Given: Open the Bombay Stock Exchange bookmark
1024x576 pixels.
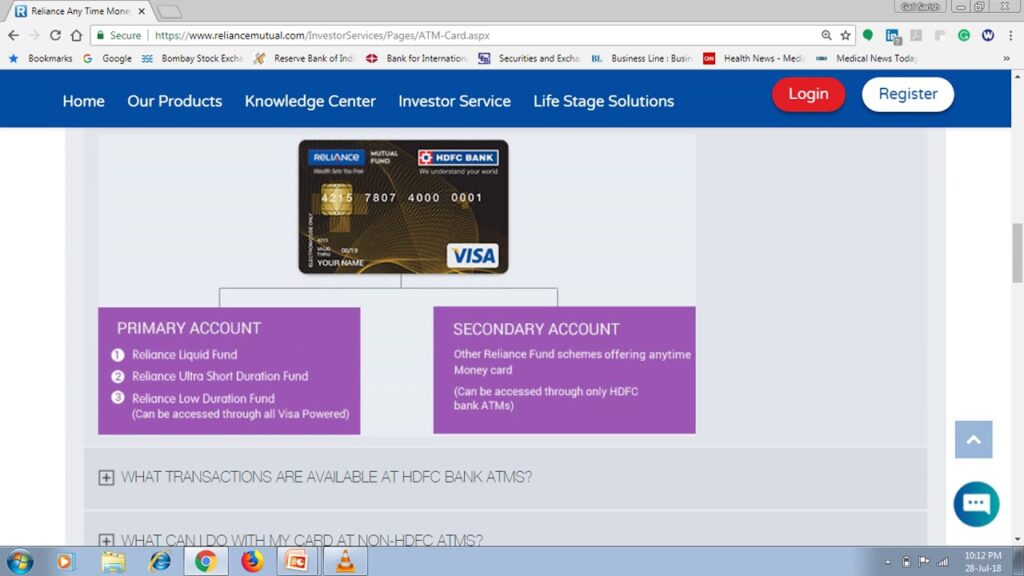Looking at the screenshot, I should point(192,59).
